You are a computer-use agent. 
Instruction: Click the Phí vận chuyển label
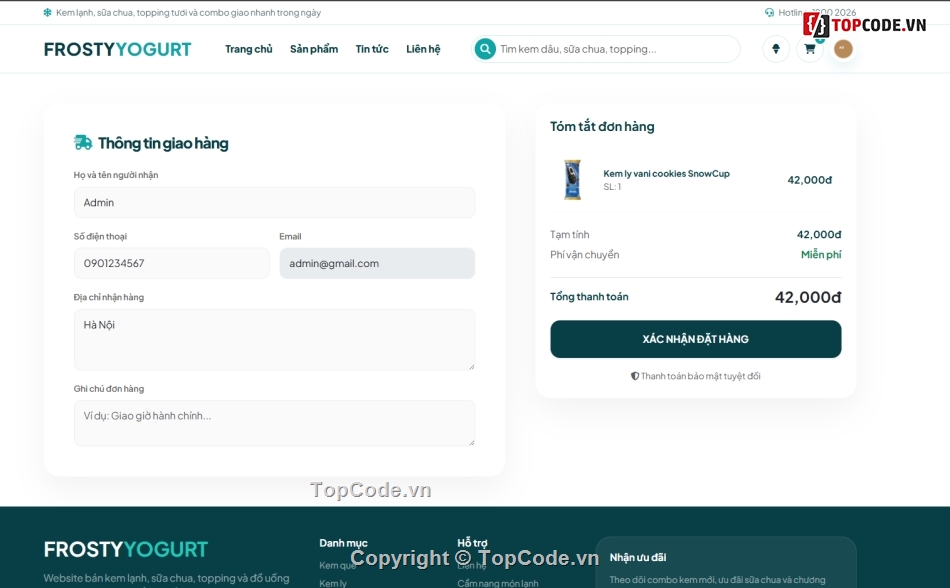coord(585,255)
